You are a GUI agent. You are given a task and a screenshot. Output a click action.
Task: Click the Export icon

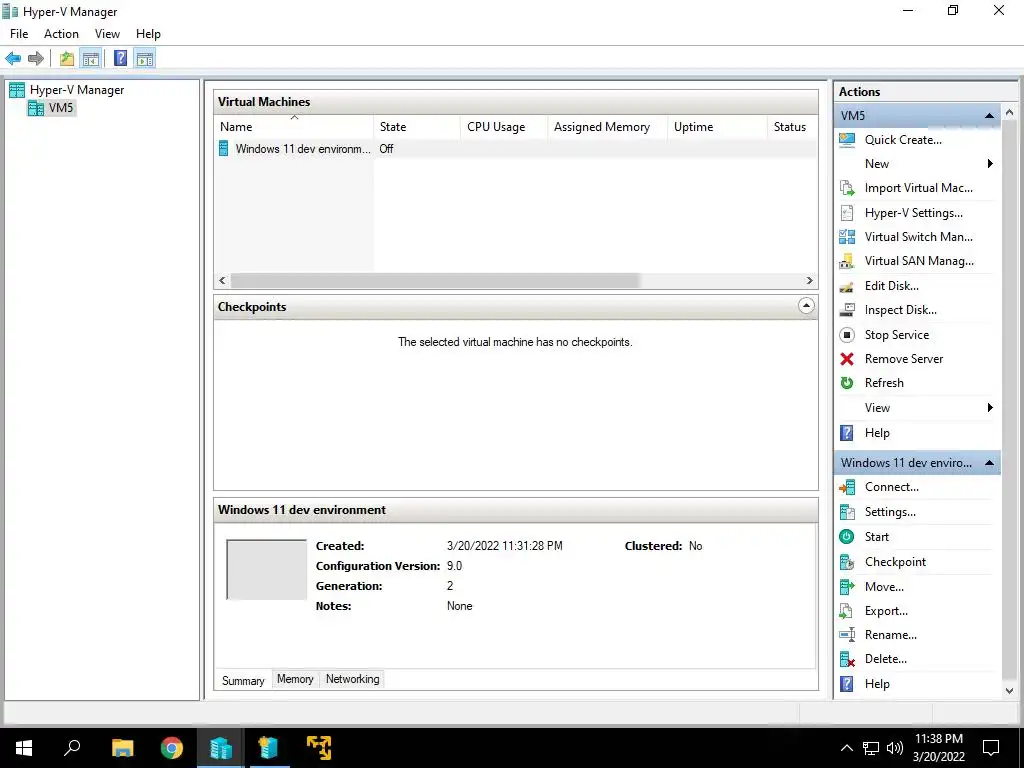click(x=847, y=611)
